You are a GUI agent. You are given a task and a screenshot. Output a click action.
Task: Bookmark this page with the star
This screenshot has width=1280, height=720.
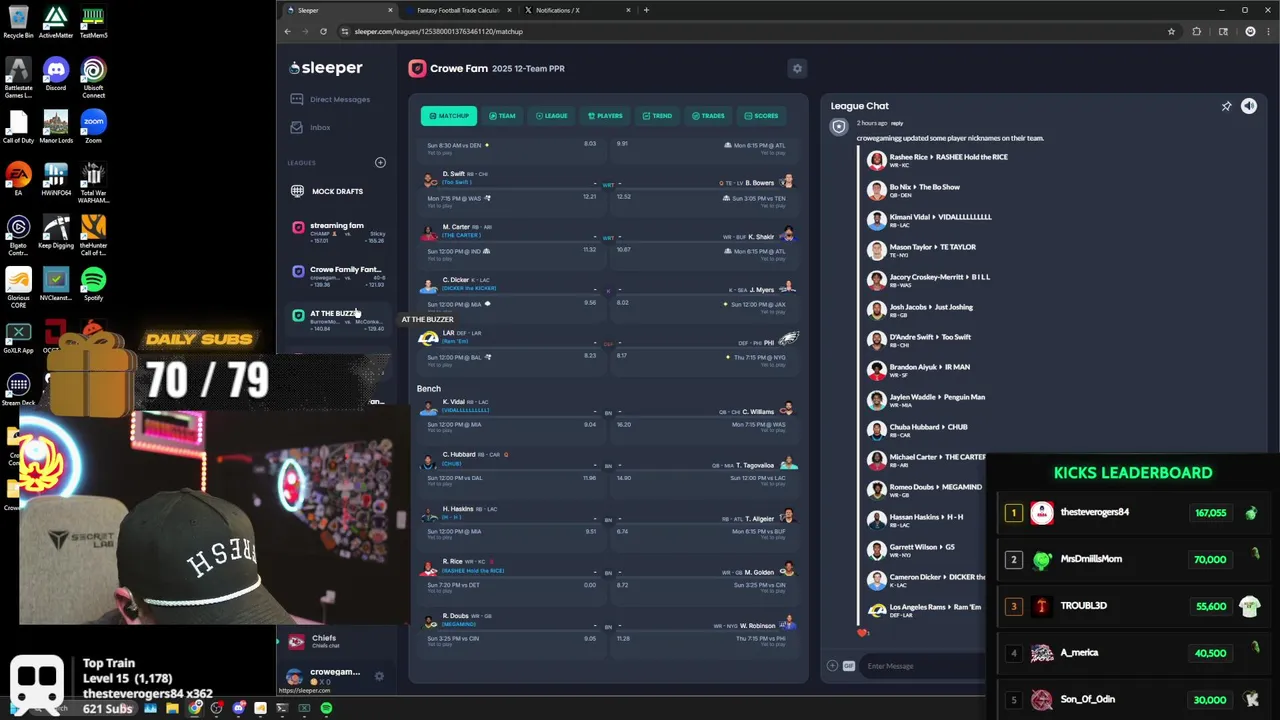point(1171,31)
